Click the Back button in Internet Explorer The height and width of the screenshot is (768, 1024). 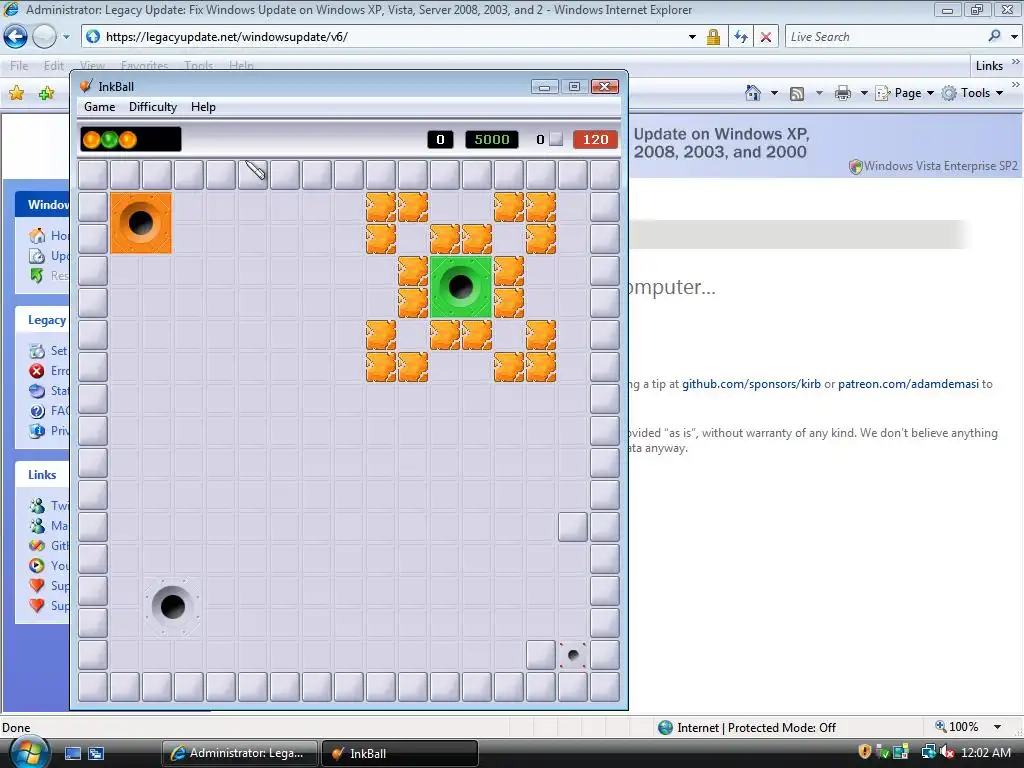(16, 37)
